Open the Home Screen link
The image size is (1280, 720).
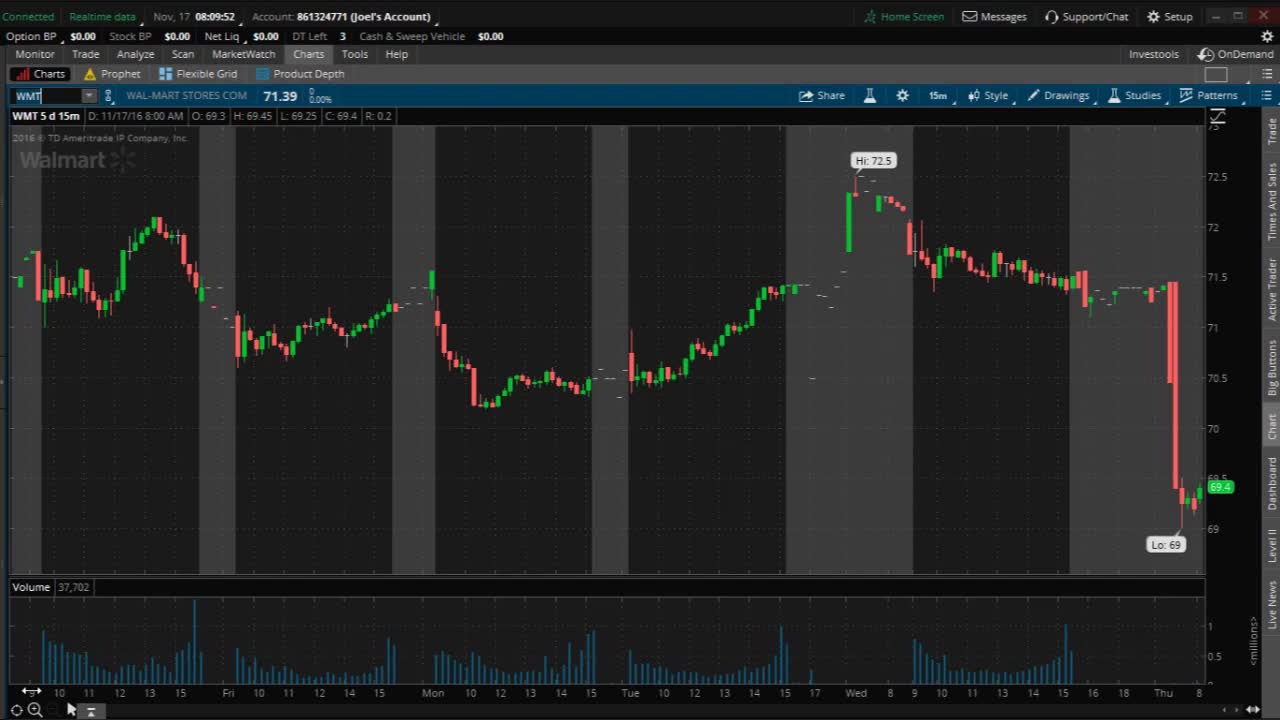pyautogui.click(x=904, y=16)
